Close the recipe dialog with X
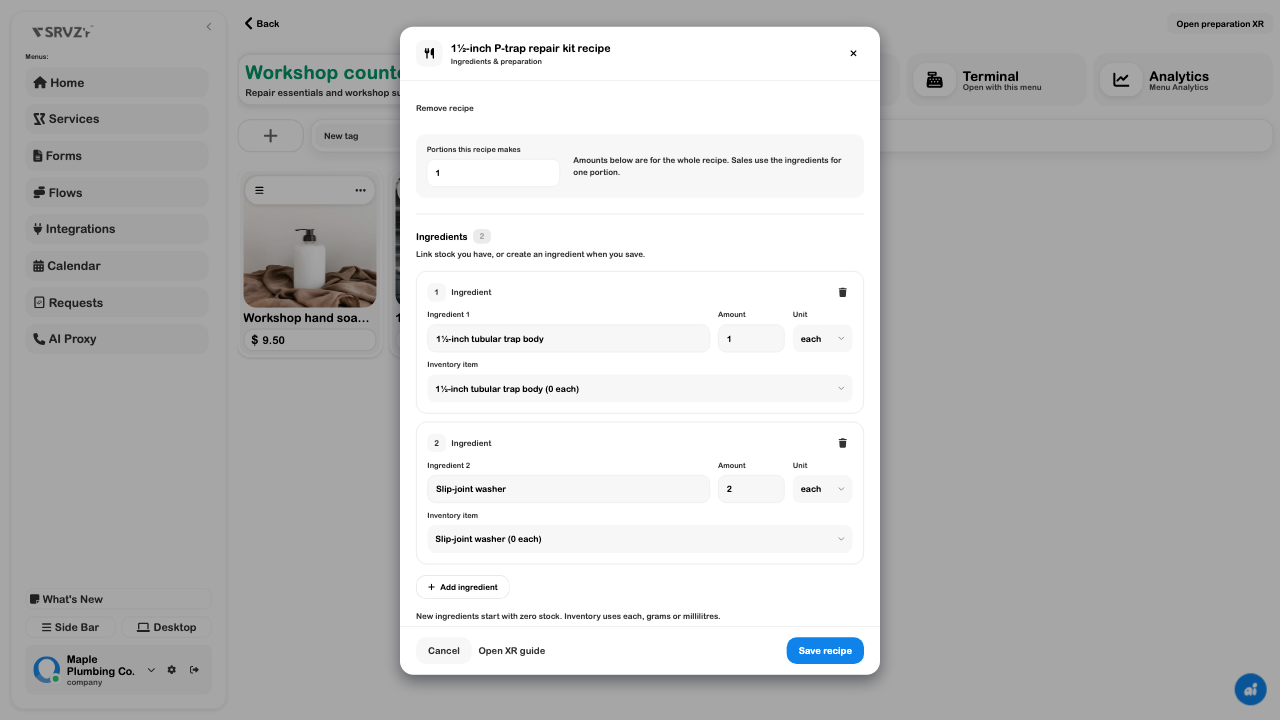This screenshot has width=1280, height=720. coord(853,53)
